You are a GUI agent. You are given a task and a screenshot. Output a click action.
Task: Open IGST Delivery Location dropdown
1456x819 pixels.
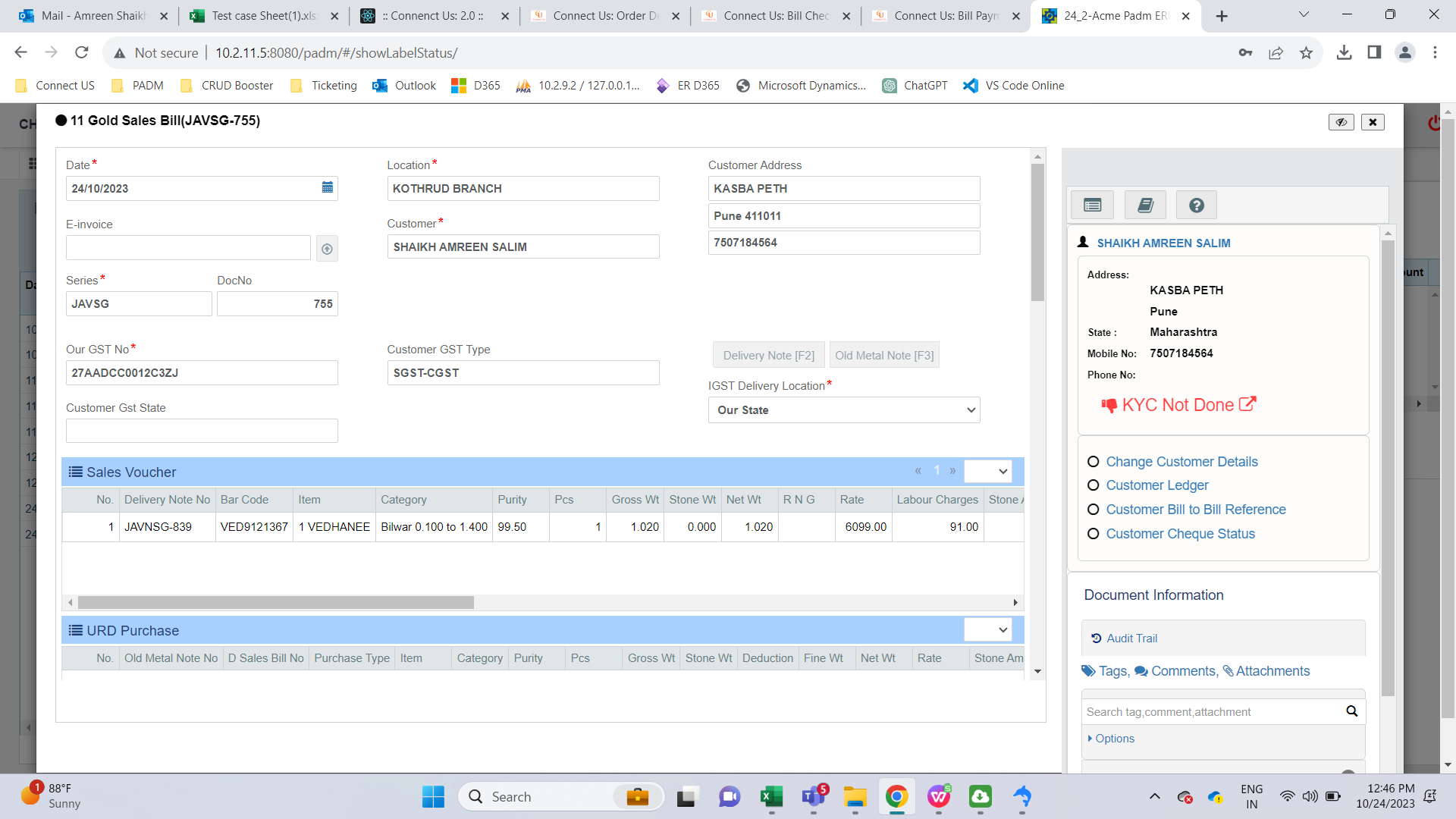(x=844, y=410)
